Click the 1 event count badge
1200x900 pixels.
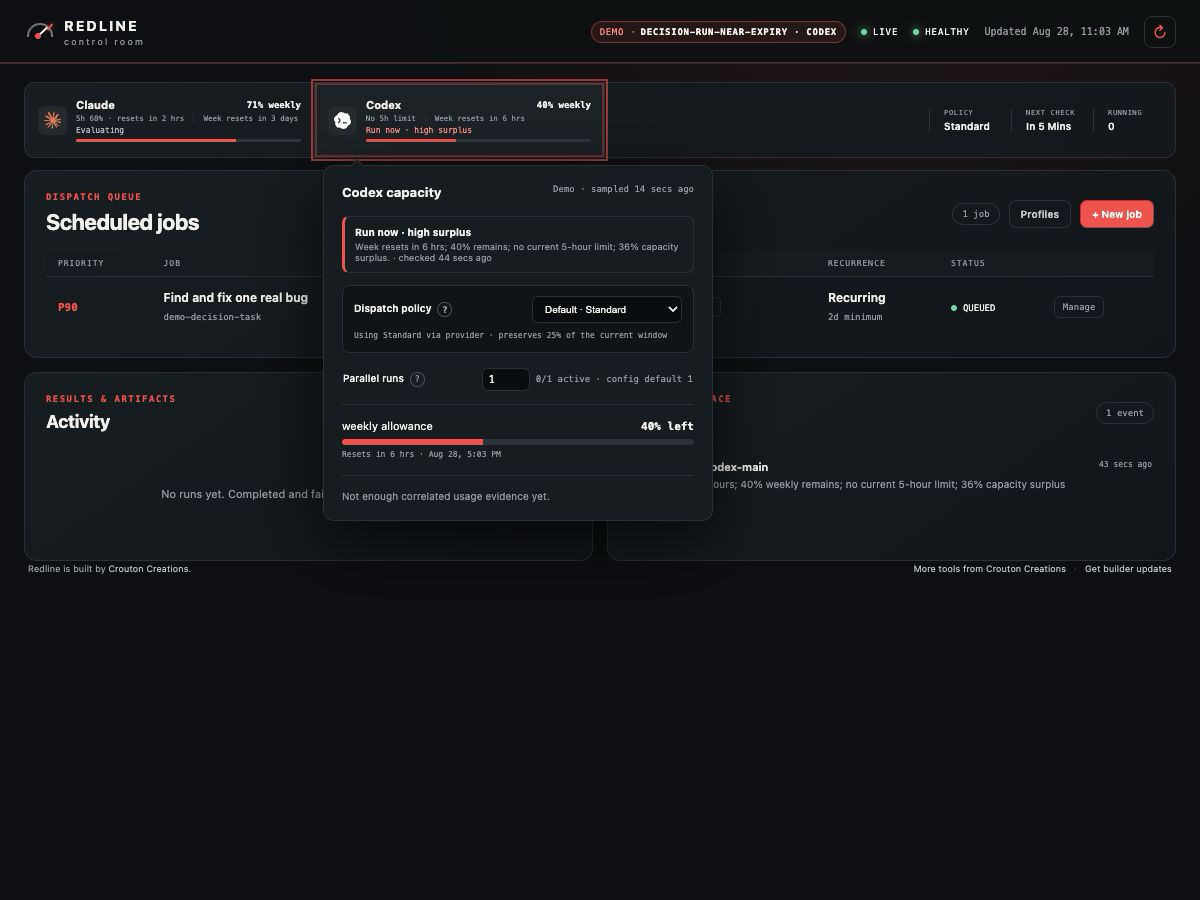(1125, 413)
